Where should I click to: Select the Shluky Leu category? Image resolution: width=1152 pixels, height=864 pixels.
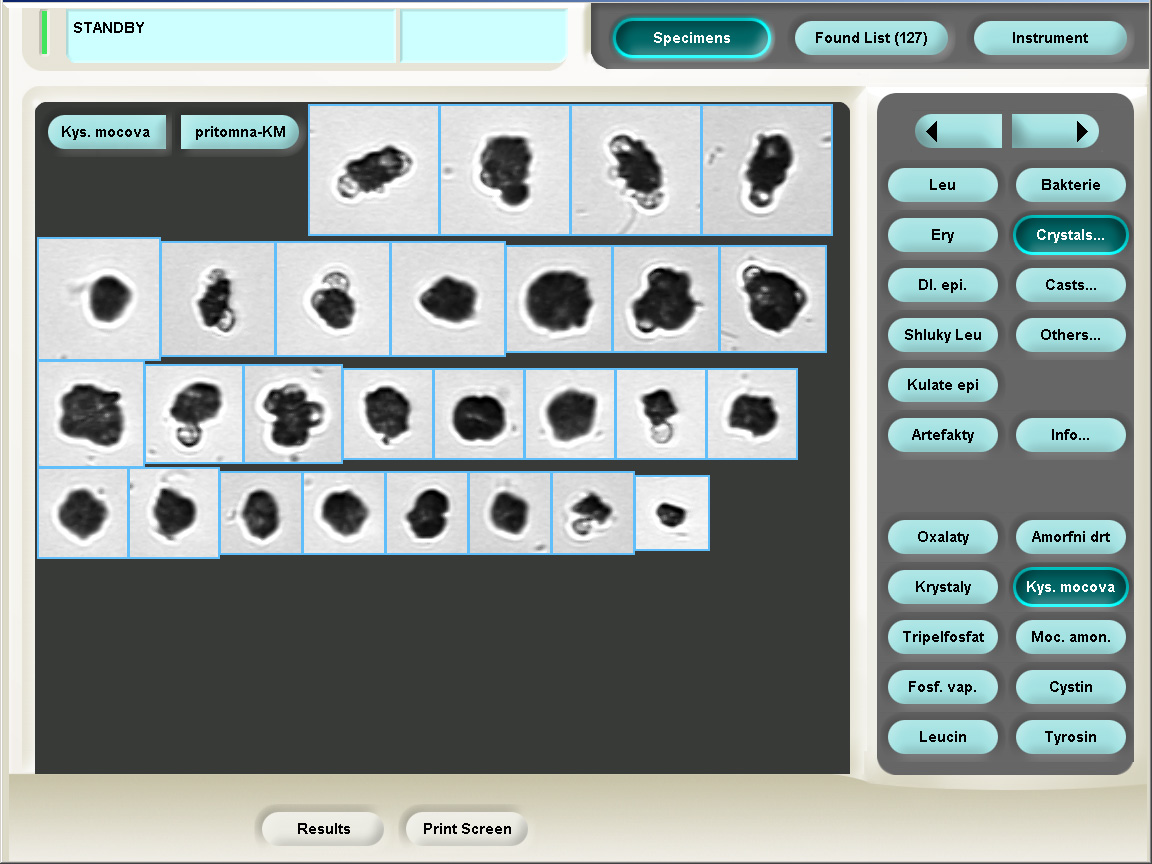click(x=943, y=335)
